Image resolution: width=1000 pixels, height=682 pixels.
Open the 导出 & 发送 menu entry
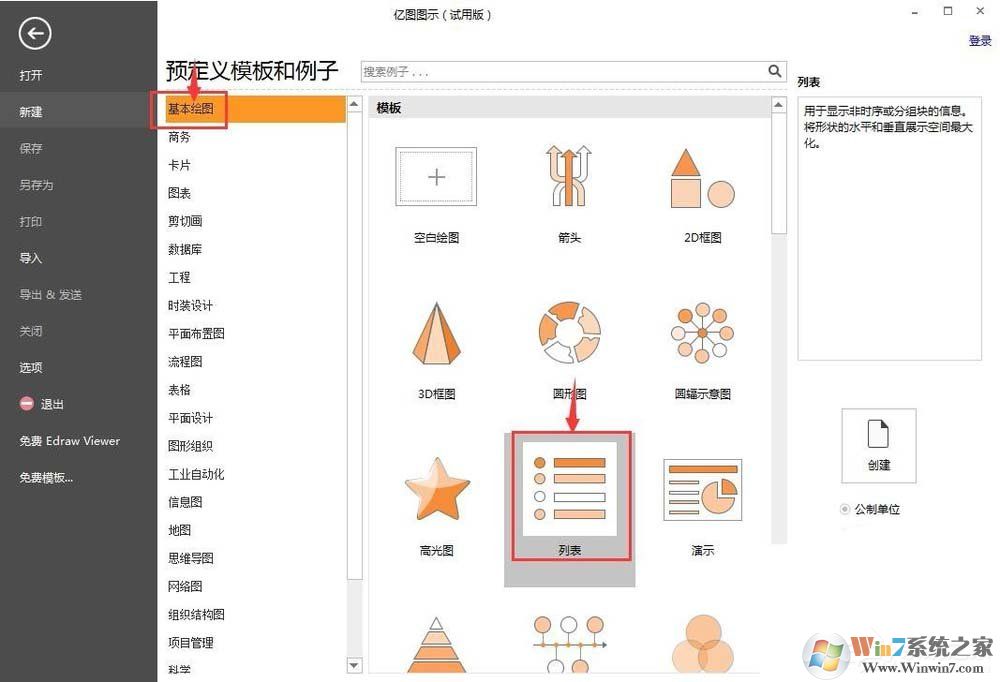46,294
